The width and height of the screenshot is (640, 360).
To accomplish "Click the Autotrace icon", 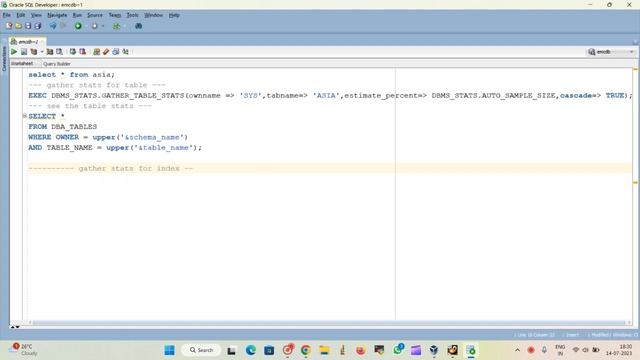I will tap(49, 52).
